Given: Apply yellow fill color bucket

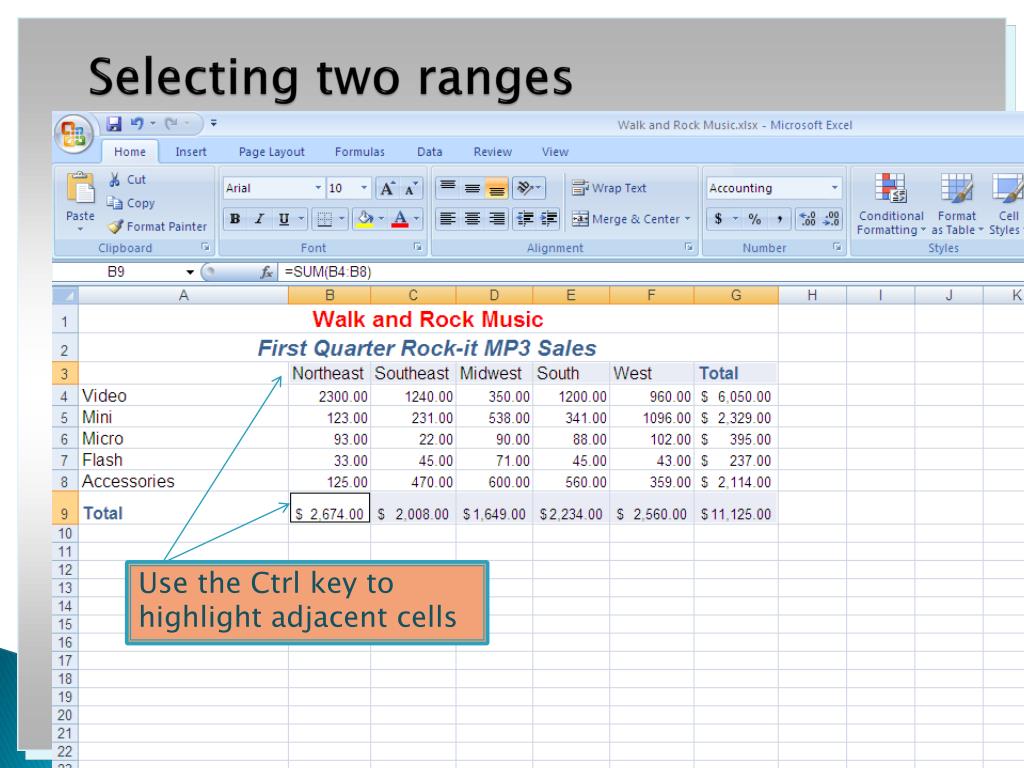Looking at the screenshot, I should [x=365, y=219].
